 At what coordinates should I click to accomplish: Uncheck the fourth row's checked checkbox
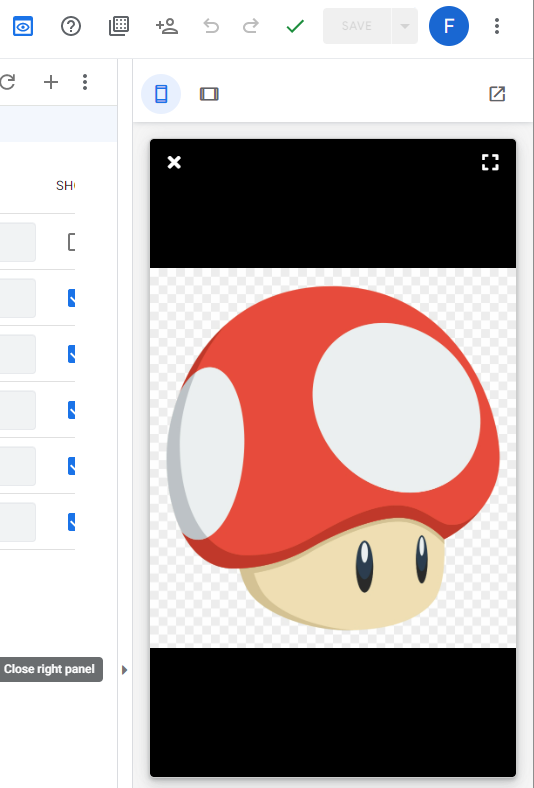[71, 411]
